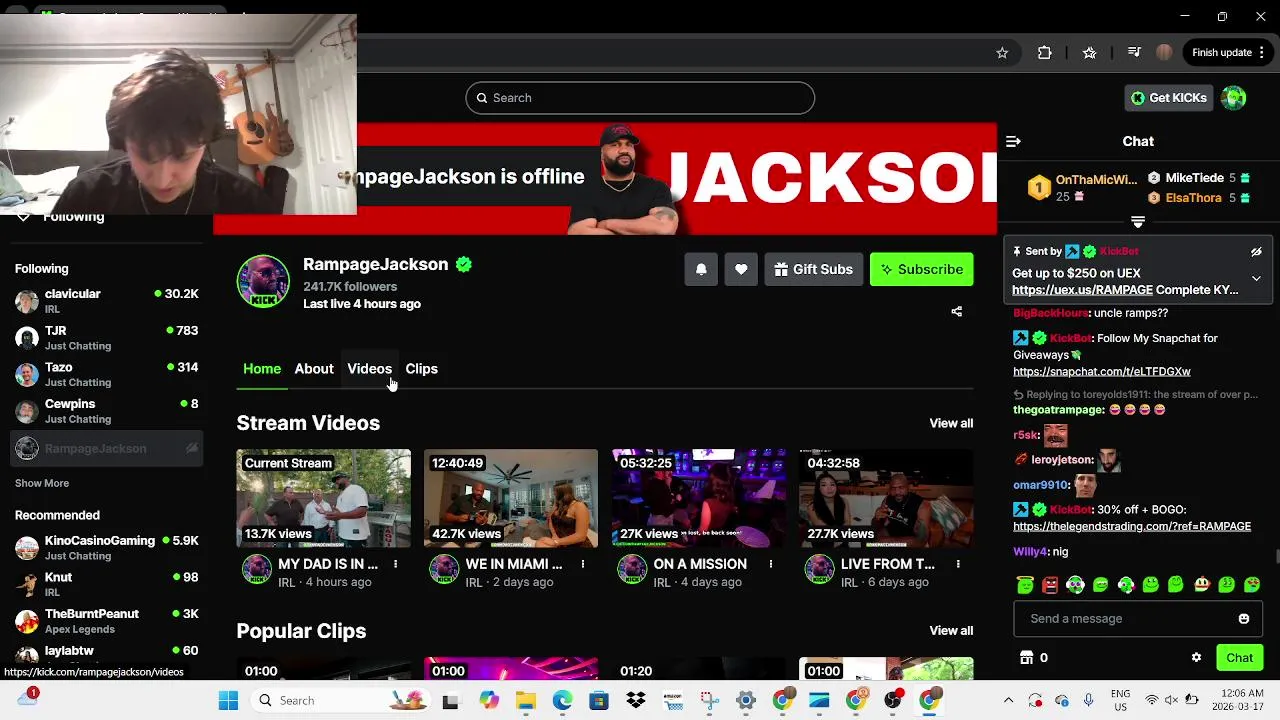Click the green Subscribe button

point(922,269)
